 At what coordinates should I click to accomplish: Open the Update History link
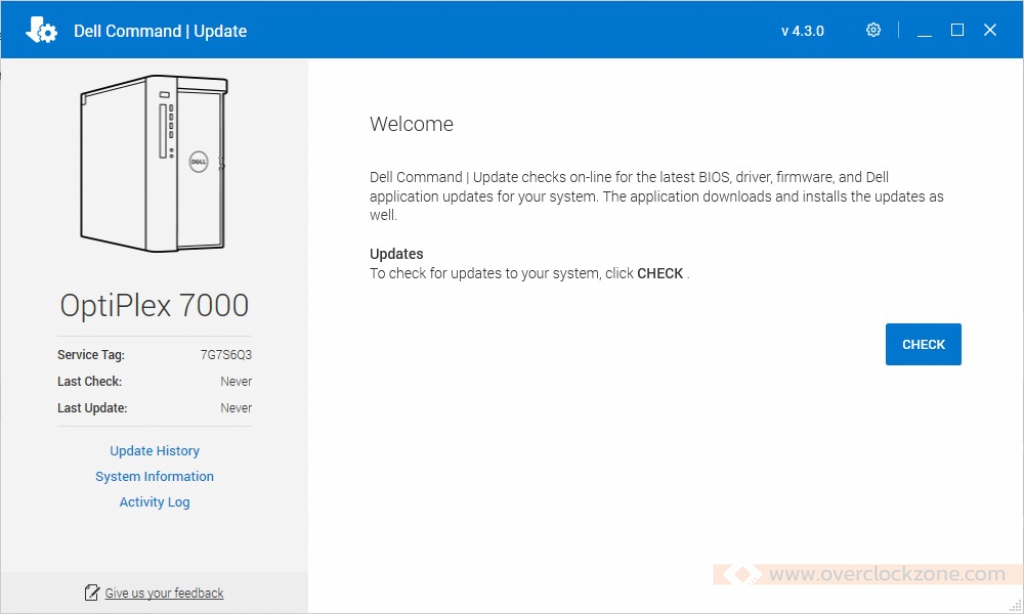click(154, 451)
